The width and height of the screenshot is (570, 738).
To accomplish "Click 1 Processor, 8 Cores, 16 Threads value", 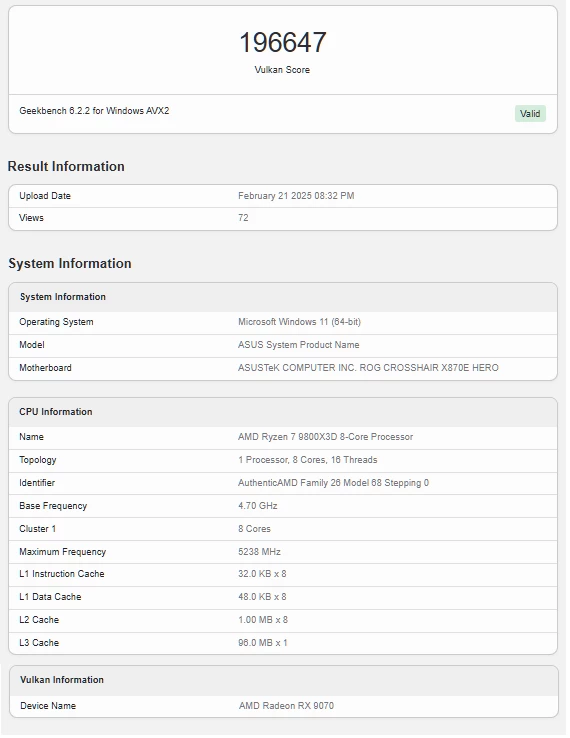I will point(307,460).
